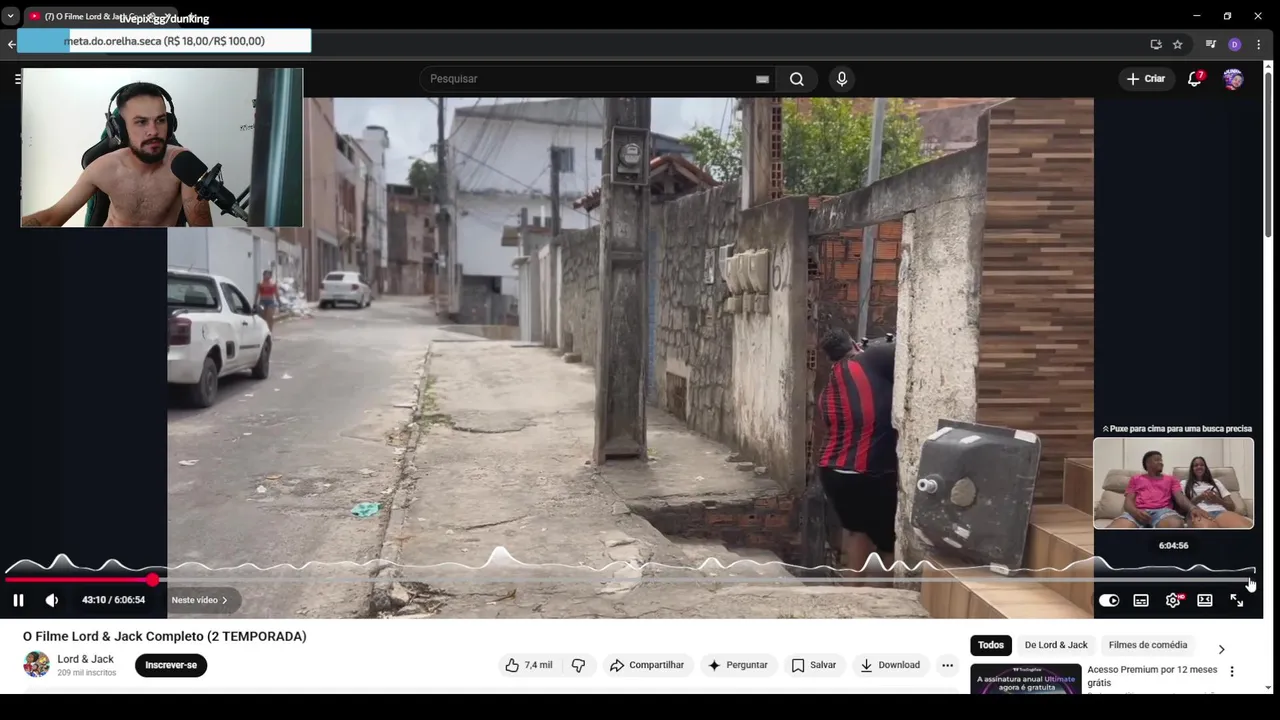The height and width of the screenshot is (720, 1280).
Task: Bookmark this page with the star icon
Action: 1178,44
